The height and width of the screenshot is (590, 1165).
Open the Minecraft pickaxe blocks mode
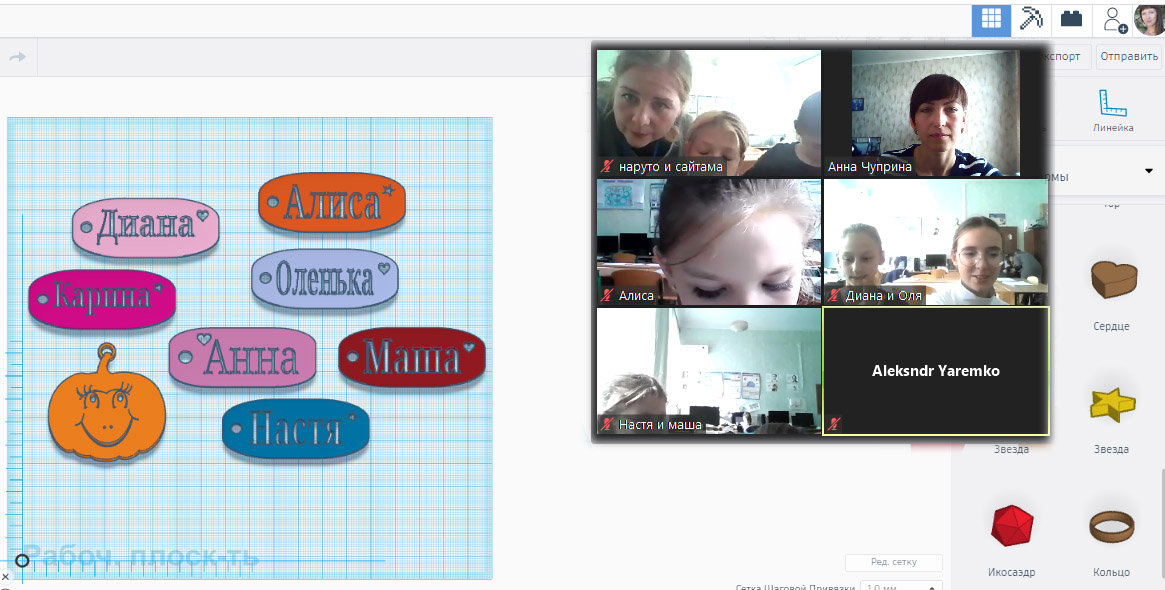(x=1031, y=20)
